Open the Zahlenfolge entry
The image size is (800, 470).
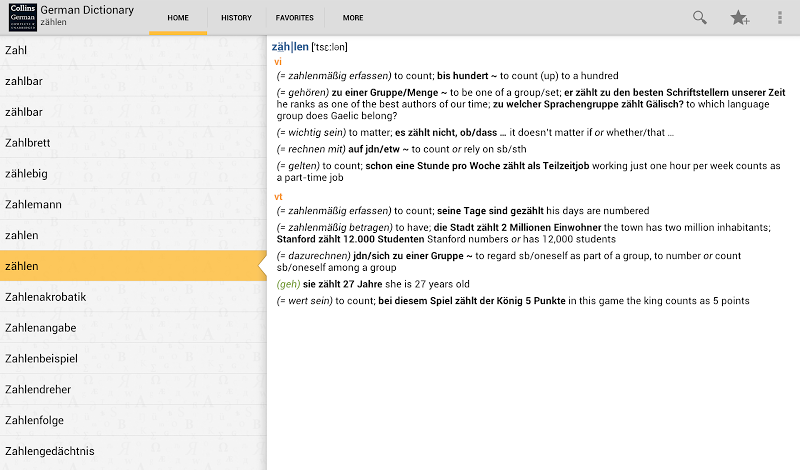[x=133, y=420]
